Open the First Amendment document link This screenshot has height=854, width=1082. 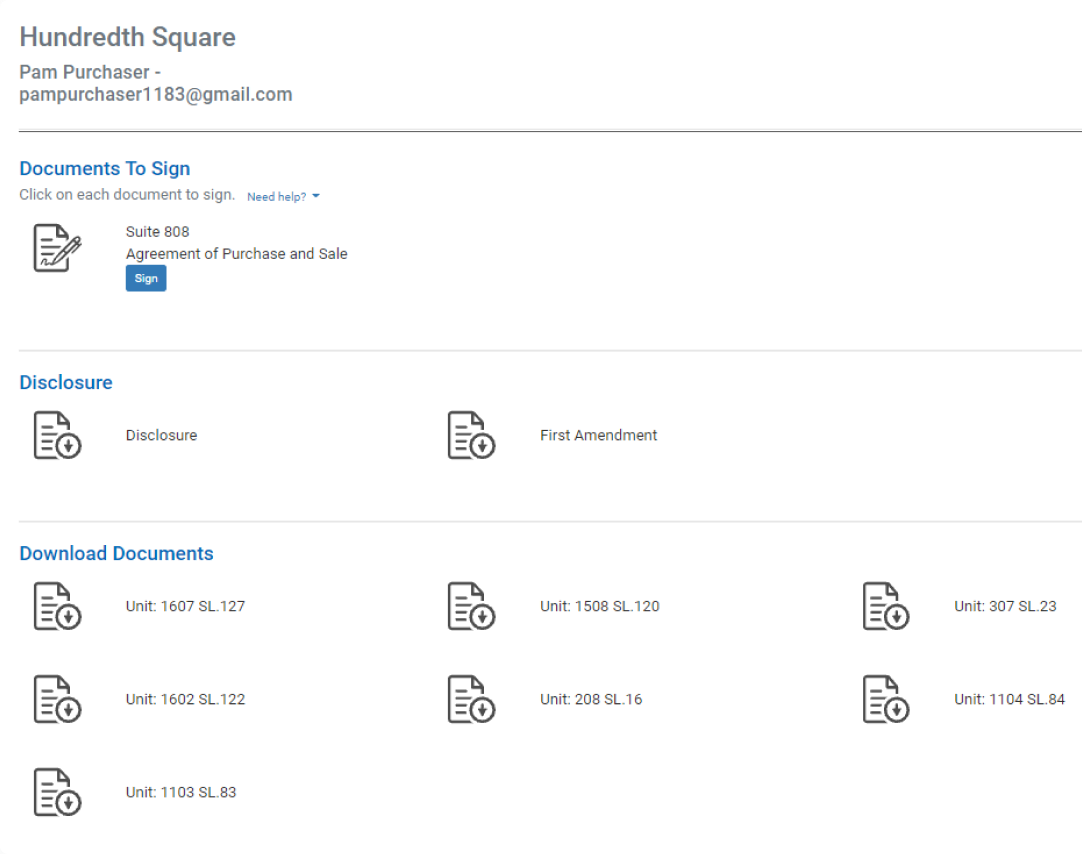[598, 435]
